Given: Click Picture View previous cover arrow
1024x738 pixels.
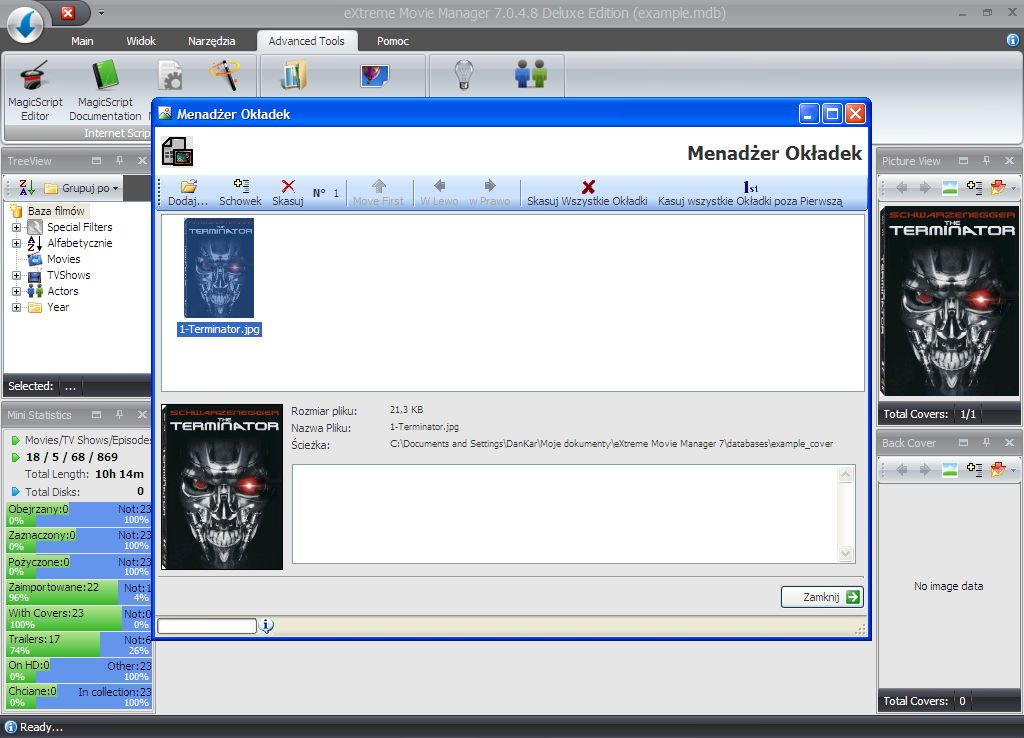Looking at the screenshot, I should coord(902,188).
